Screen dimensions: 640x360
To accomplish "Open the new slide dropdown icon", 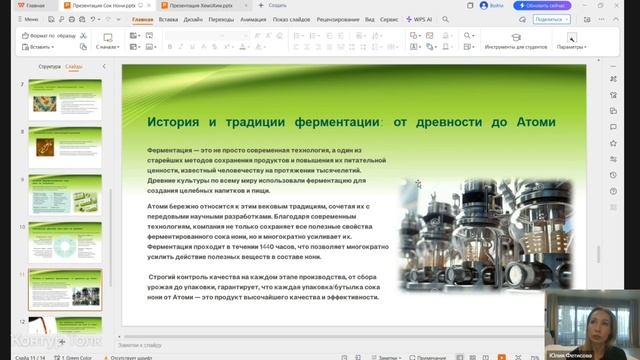I will coord(135,36).
